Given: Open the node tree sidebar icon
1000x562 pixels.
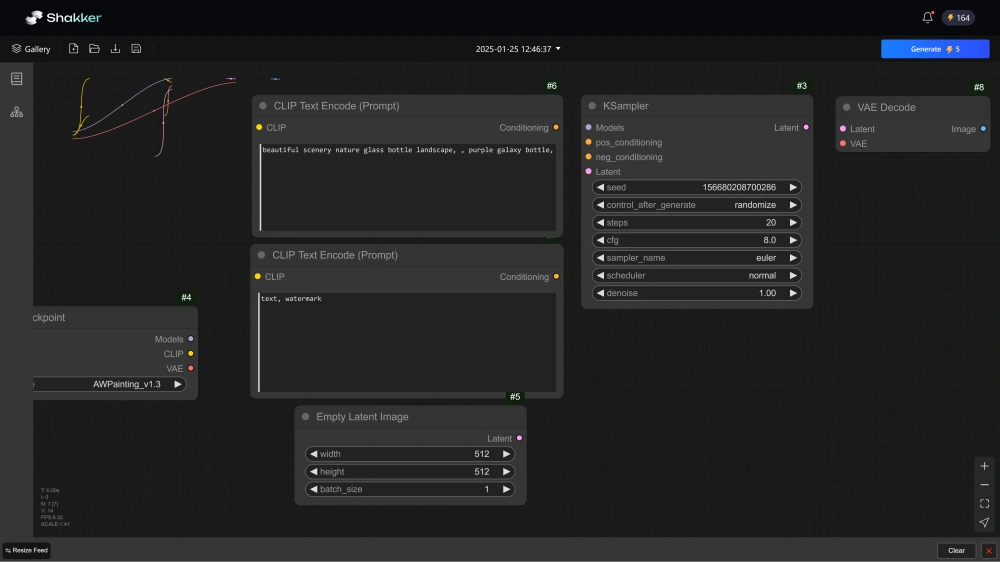Looking at the screenshot, I should [x=17, y=112].
